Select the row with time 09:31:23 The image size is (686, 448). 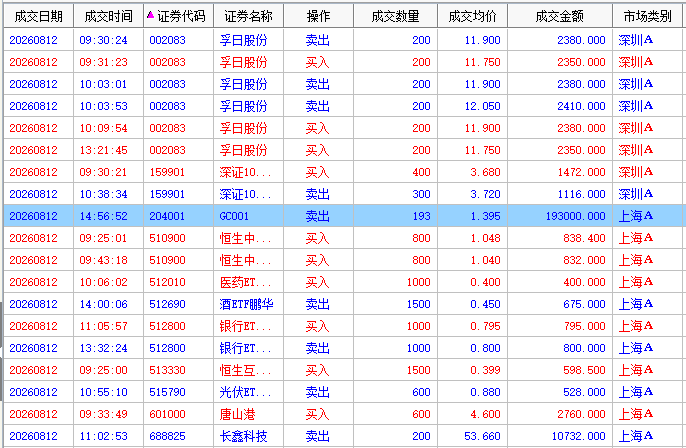click(343, 62)
